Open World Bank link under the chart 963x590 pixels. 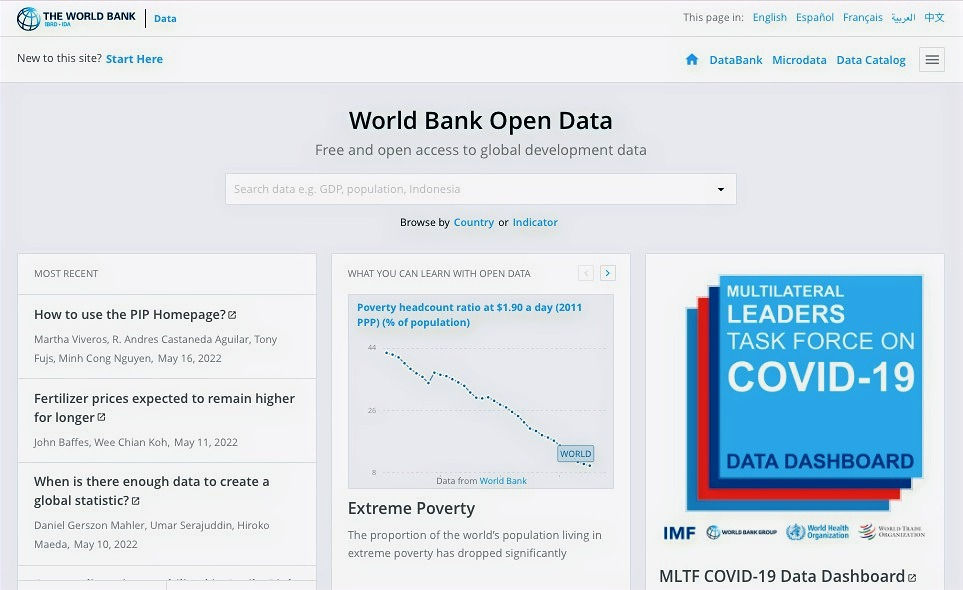pos(503,481)
